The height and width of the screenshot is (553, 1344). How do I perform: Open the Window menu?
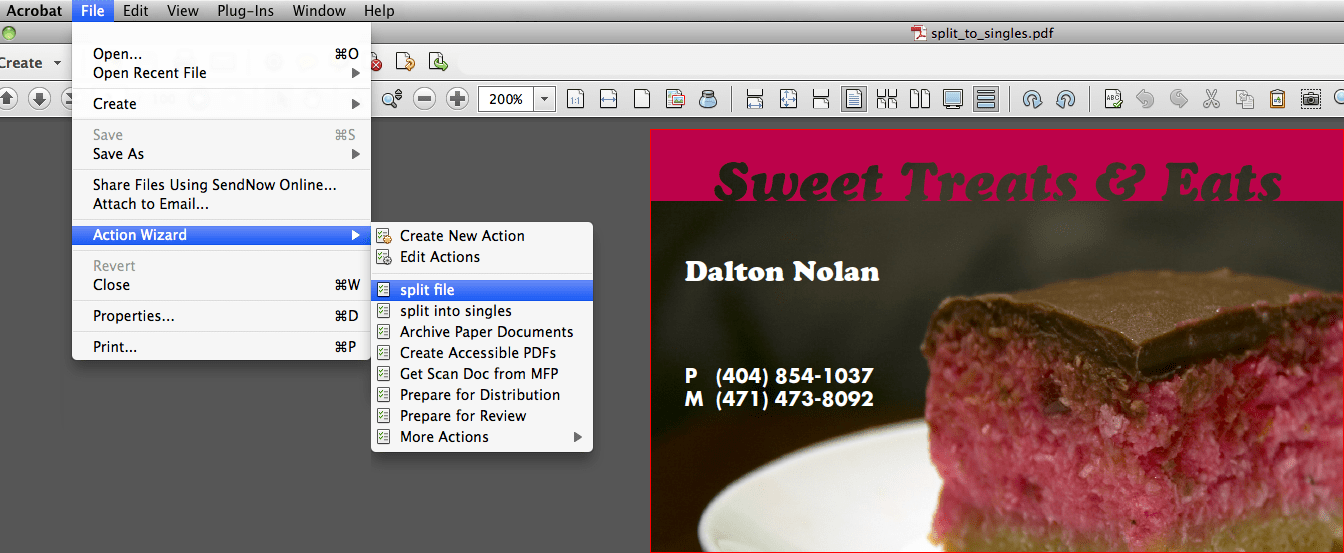pos(319,11)
